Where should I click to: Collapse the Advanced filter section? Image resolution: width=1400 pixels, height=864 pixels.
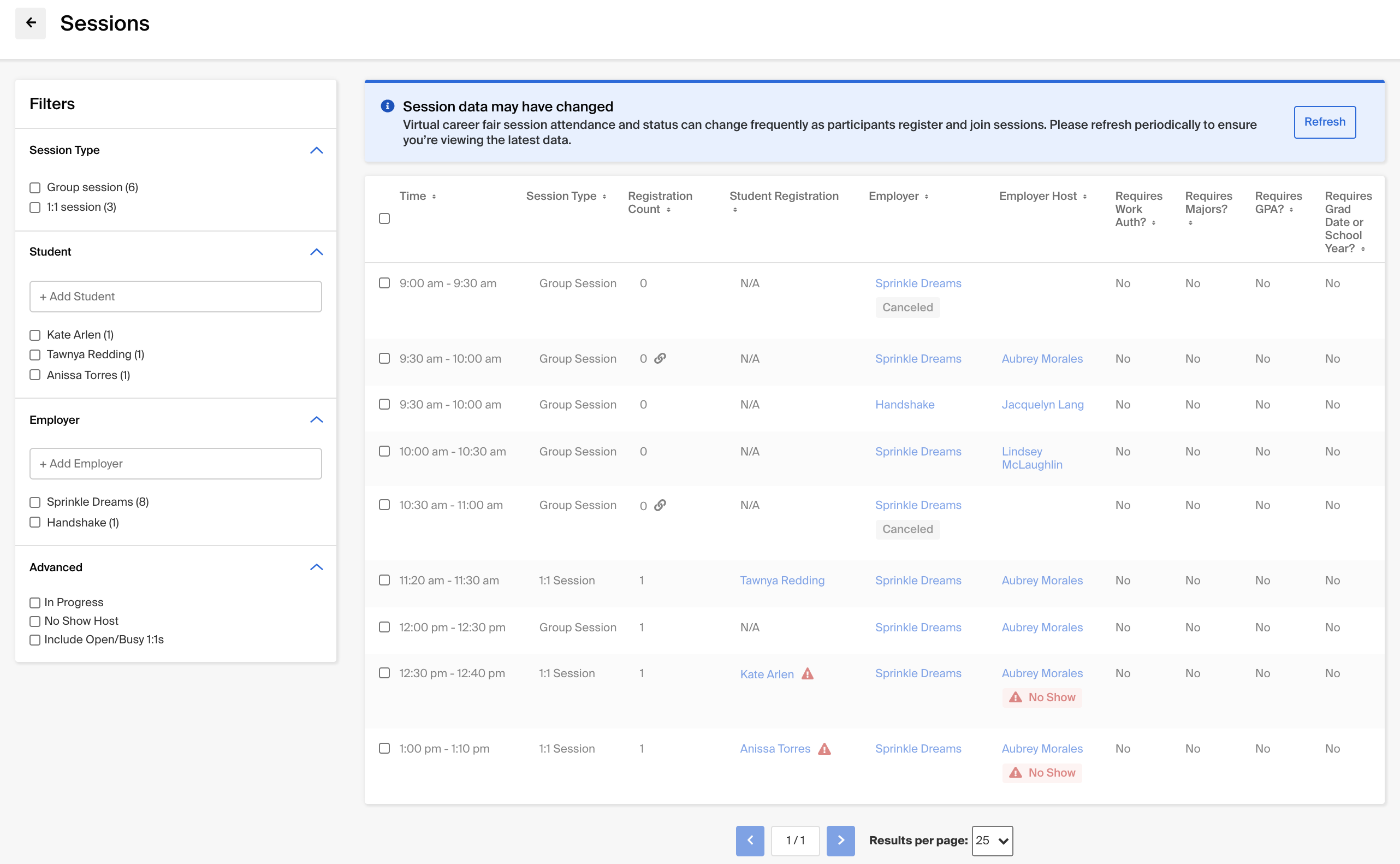[317, 567]
